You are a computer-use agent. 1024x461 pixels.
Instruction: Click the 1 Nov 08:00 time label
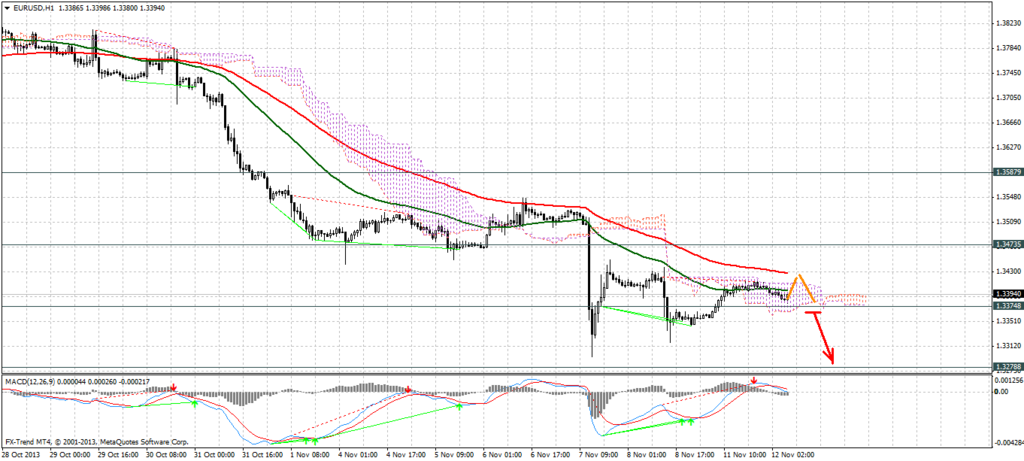pos(310,453)
